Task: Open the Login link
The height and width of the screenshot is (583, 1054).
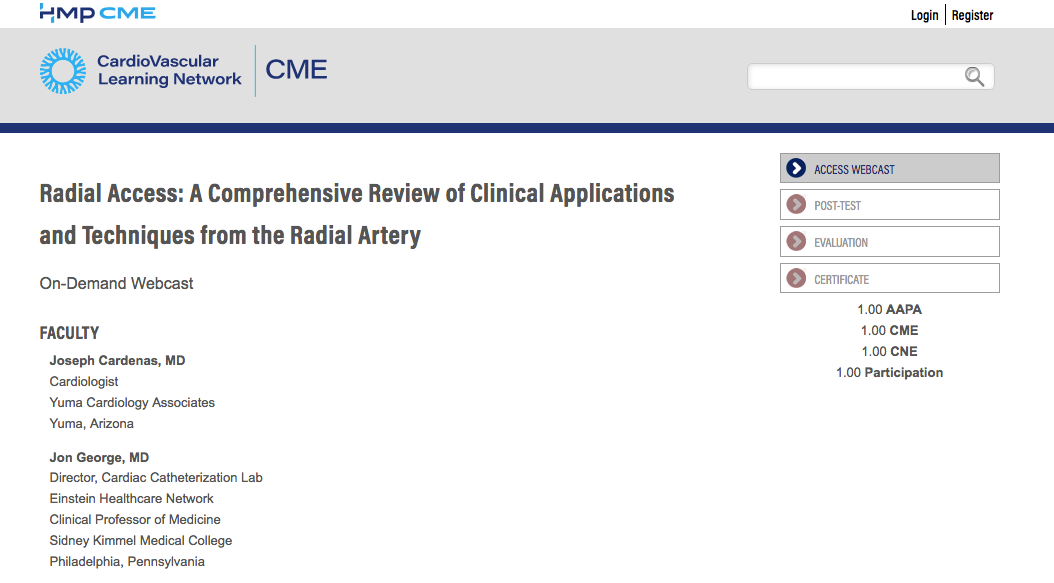Action: click(924, 15)
